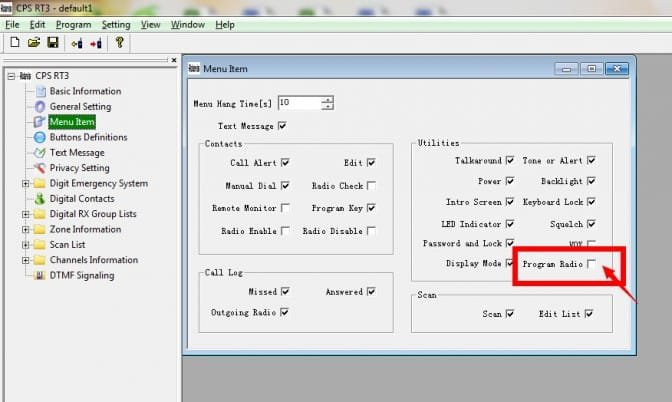Decrease the Menu Hang Time value
Image resolution: width=672 pixels, height=402 pixels.
pos(327,106)
